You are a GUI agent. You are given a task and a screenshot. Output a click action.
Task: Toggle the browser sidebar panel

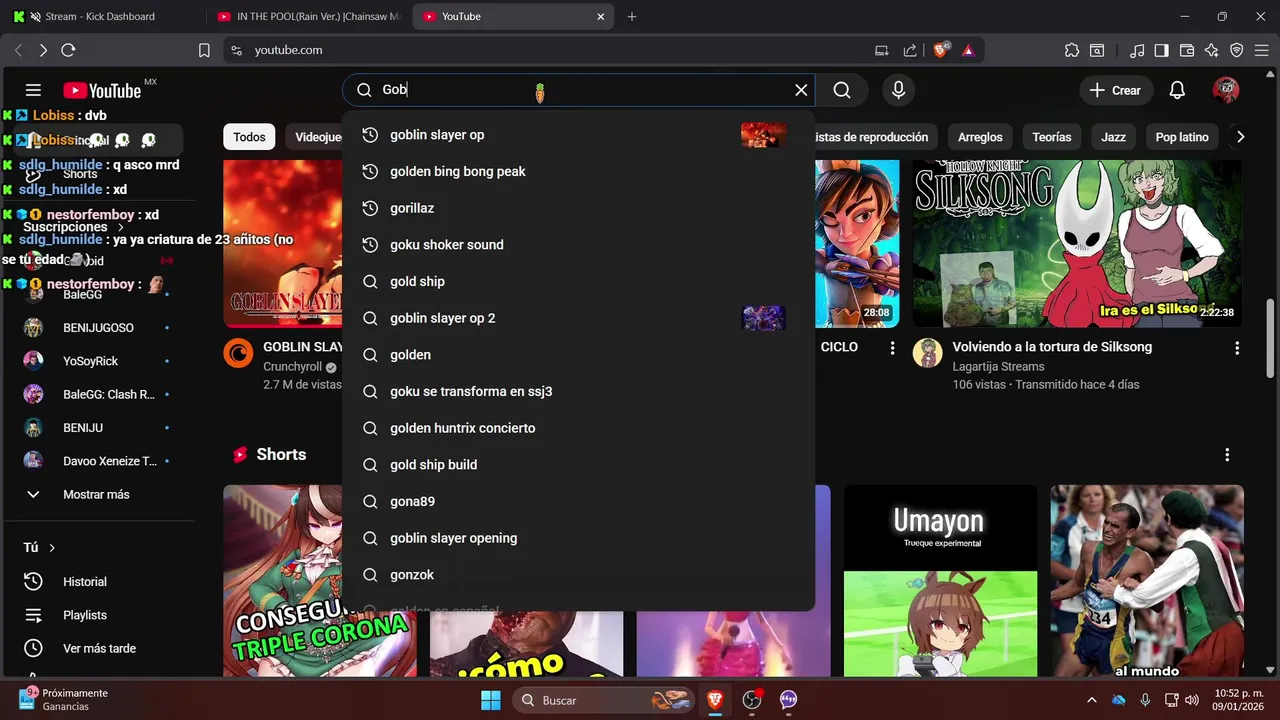(x=1162, y=50)
